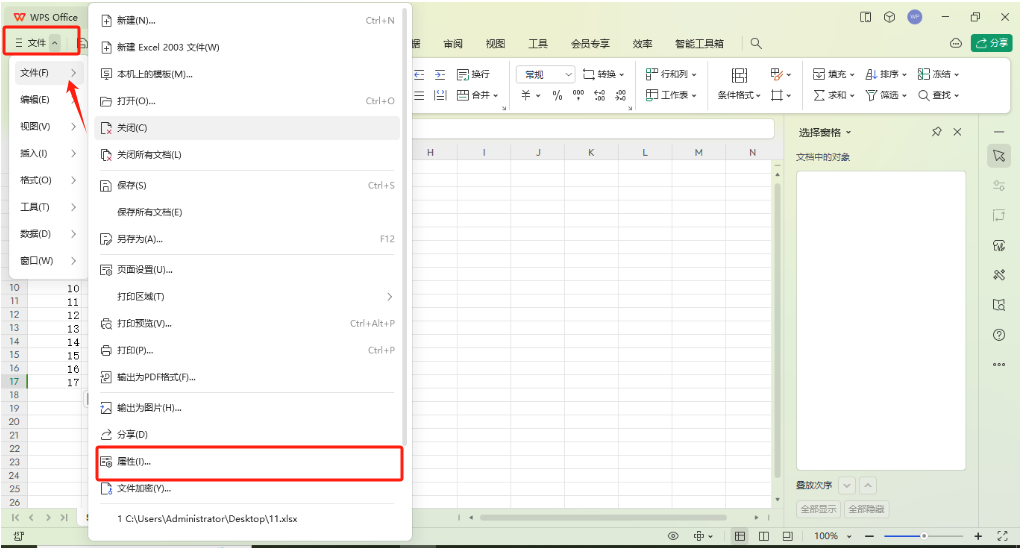This screenshot has height=548, width=1025.
Task: Click the search magnifier icon in ribbon
Action: pos(756,44)
